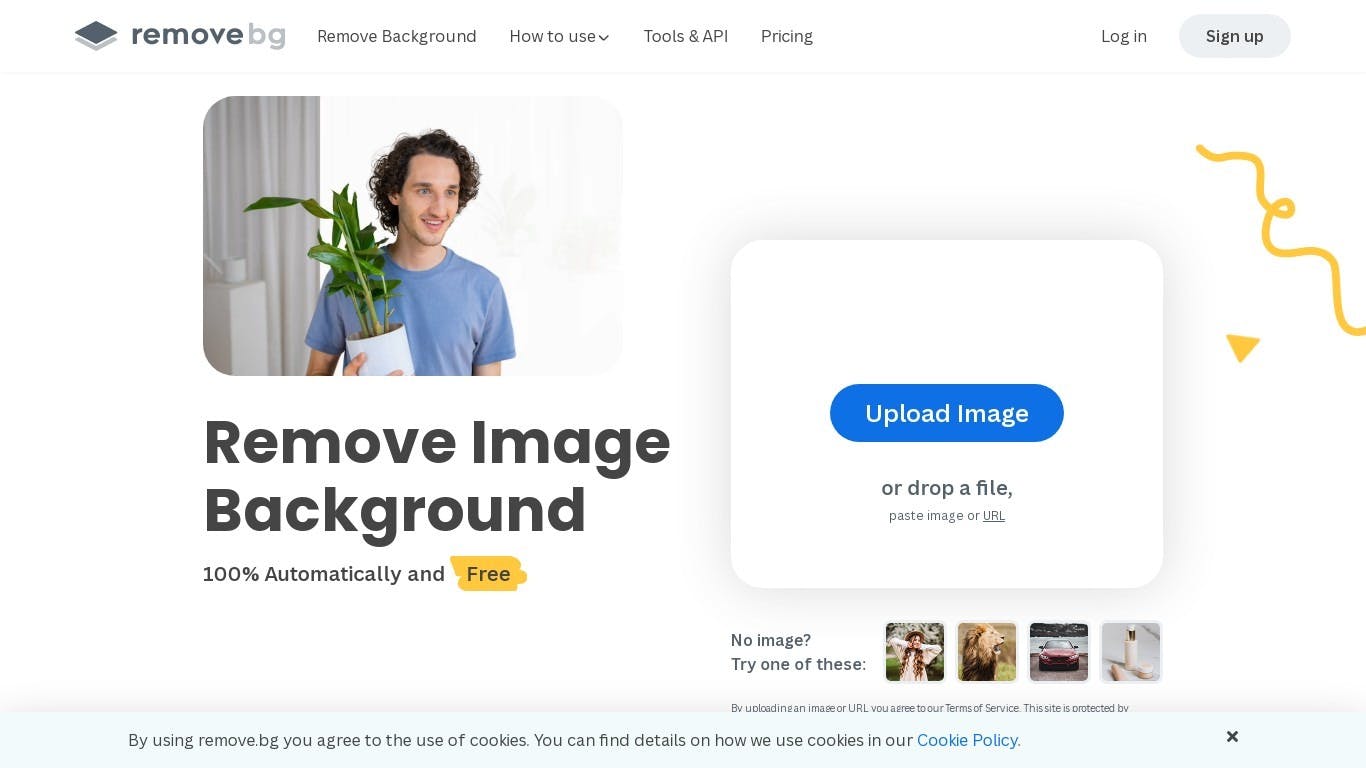Open the Remove Background nav item
1366x768 pixels.
[396, 36]
